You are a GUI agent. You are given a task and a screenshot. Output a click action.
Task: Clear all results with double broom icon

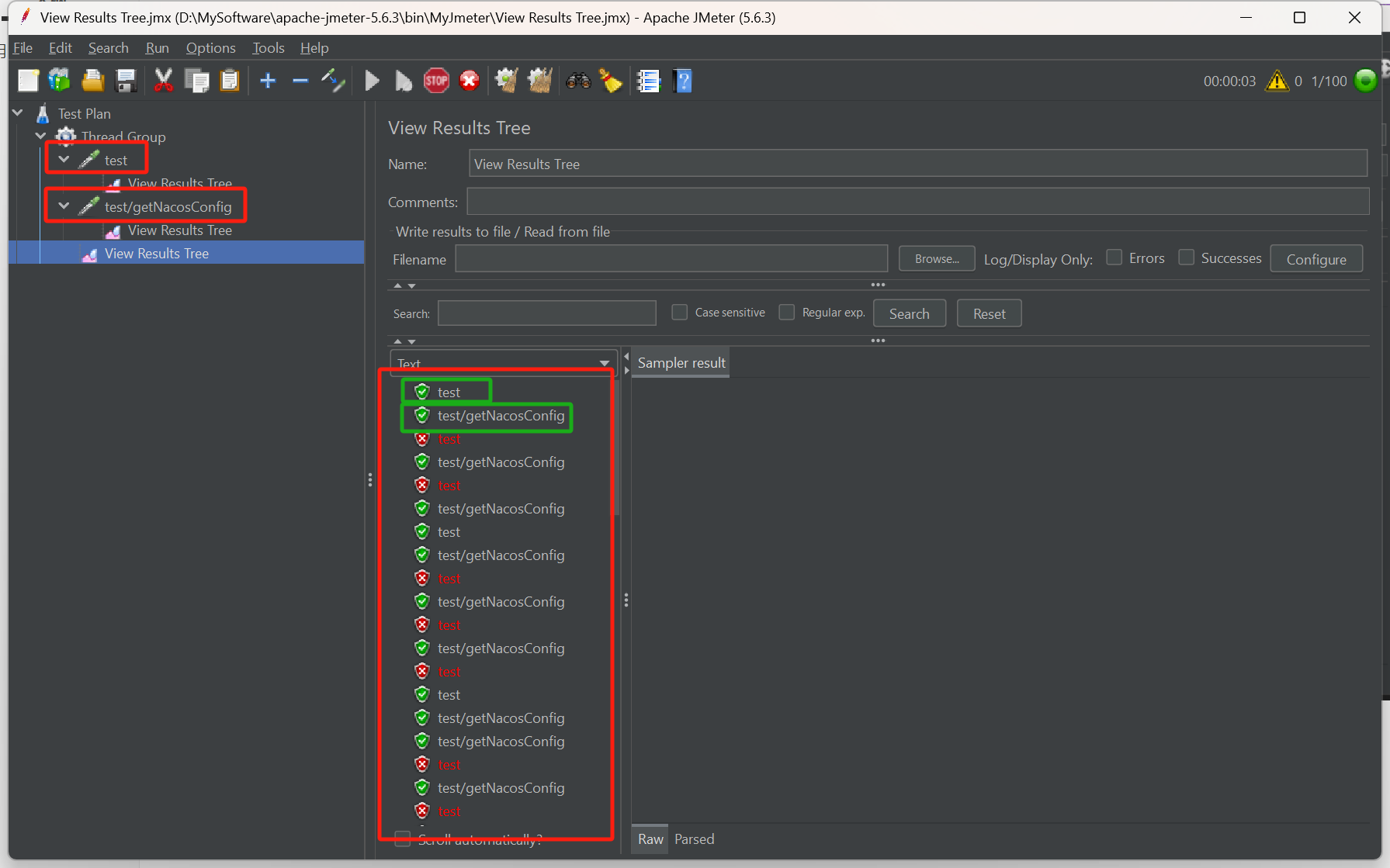click(x=540, y=81)
